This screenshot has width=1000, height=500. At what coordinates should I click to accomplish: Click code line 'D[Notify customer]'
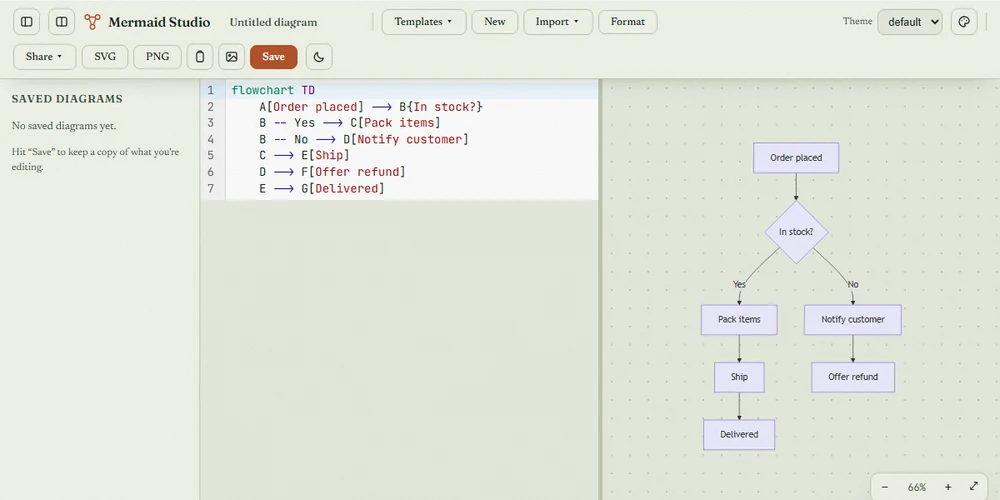point(412,139)
